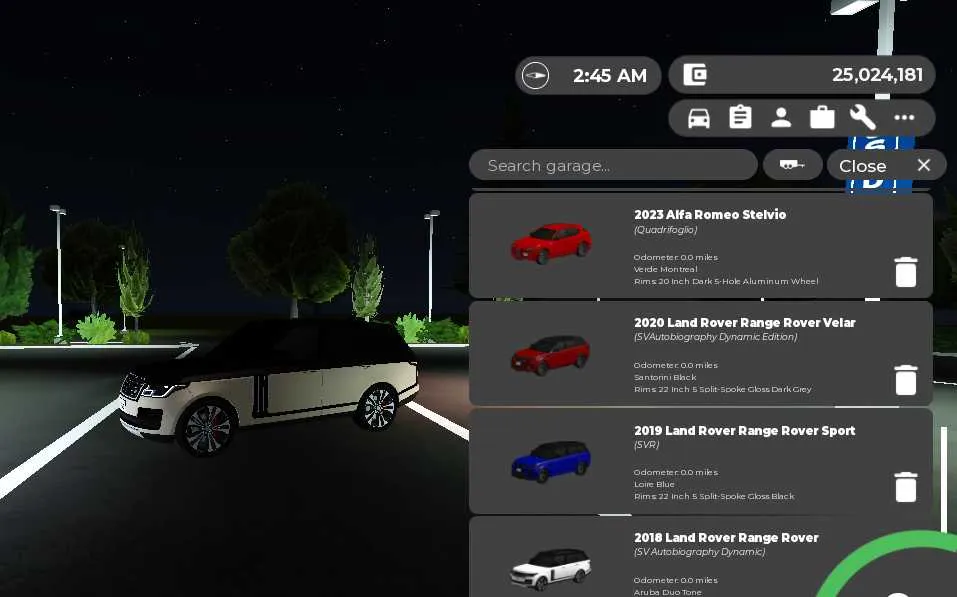Select the white 2018 Range Rover thumbnail

[x=551, y=569]
